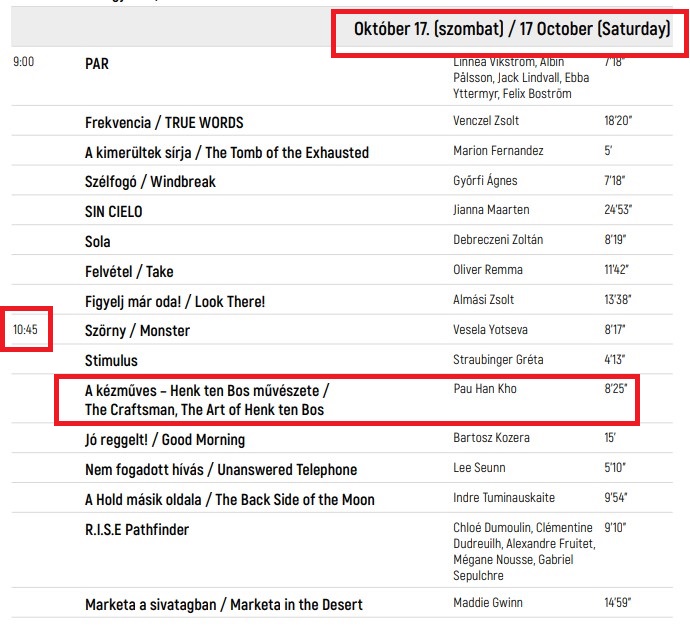The width and height of the screenshot is (690, 634).
Task: Open the Stimulus film entry
Action: [111, 360]
